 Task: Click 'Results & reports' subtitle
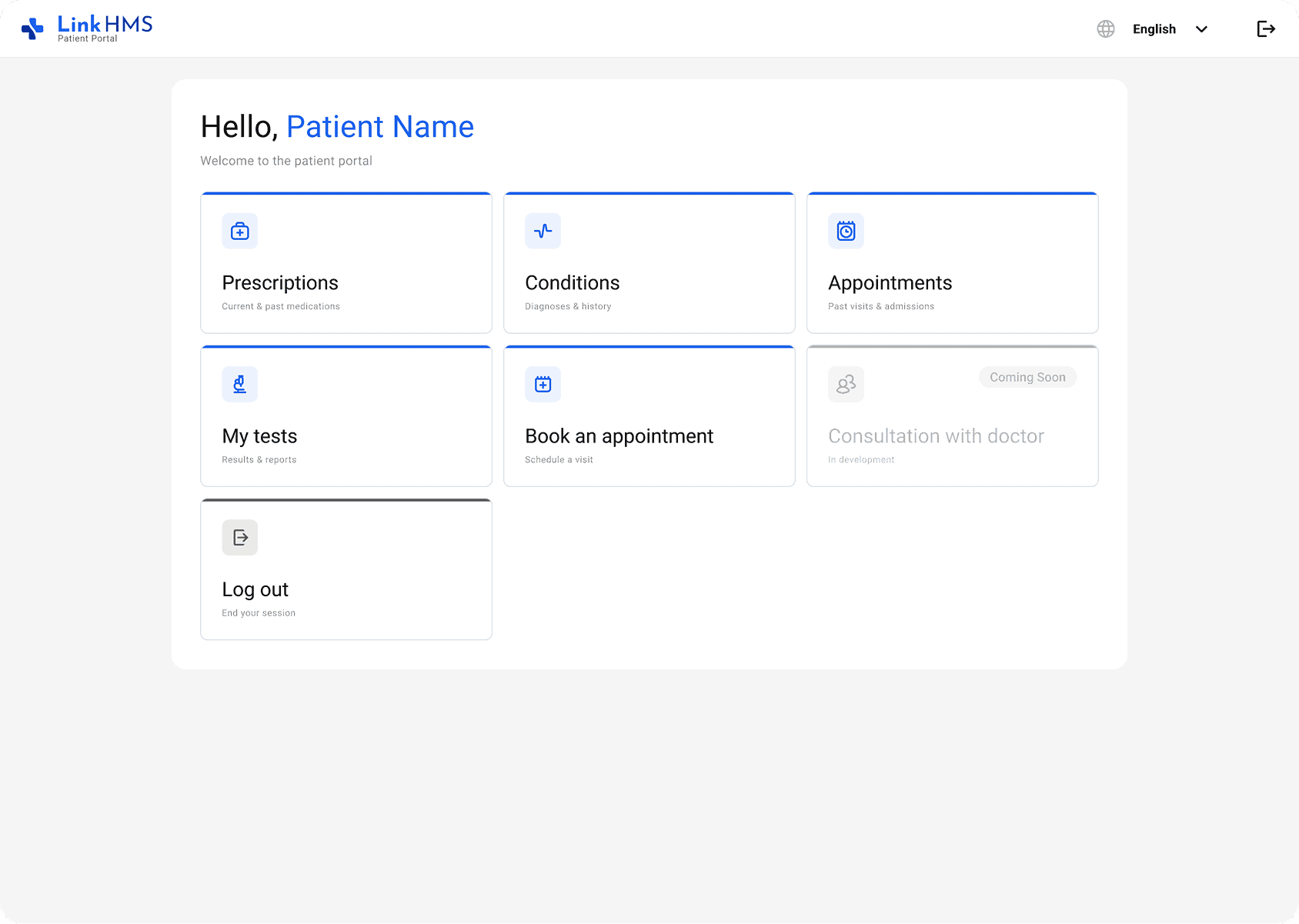click(x=259, y=459)
